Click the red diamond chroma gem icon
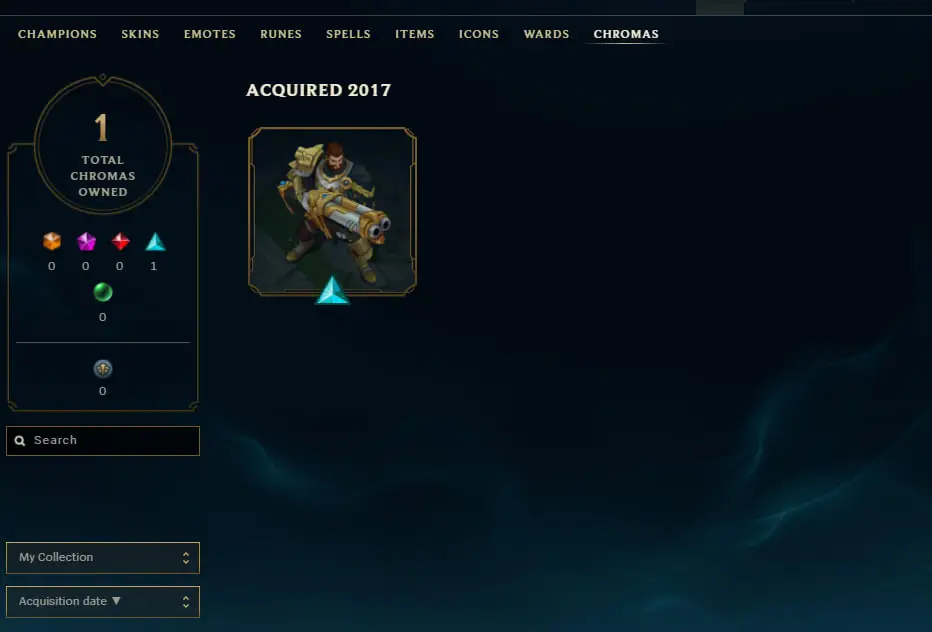932x632 pixels. click(x=121, y=241)
